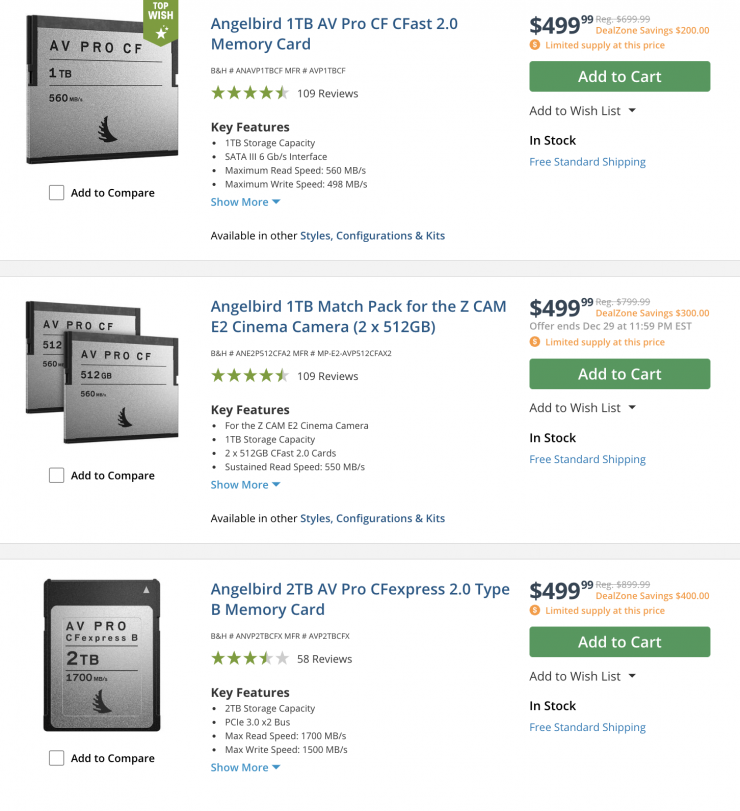This screenshot has height=811, width=740.
Task: Open Add to Wish List dropdown for 2TB CFexpress
Action: pyautogui.click(x=583, y=677)
